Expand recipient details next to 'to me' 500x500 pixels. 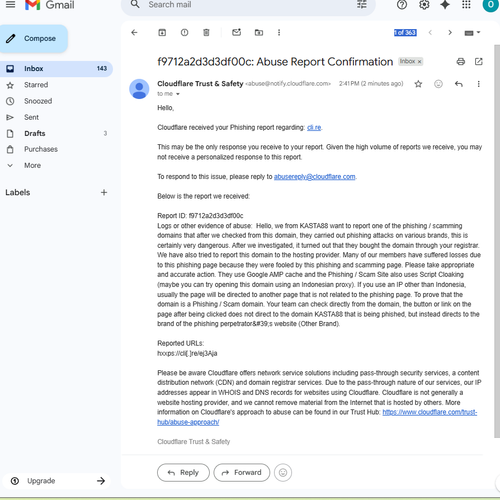click(178, 94)
